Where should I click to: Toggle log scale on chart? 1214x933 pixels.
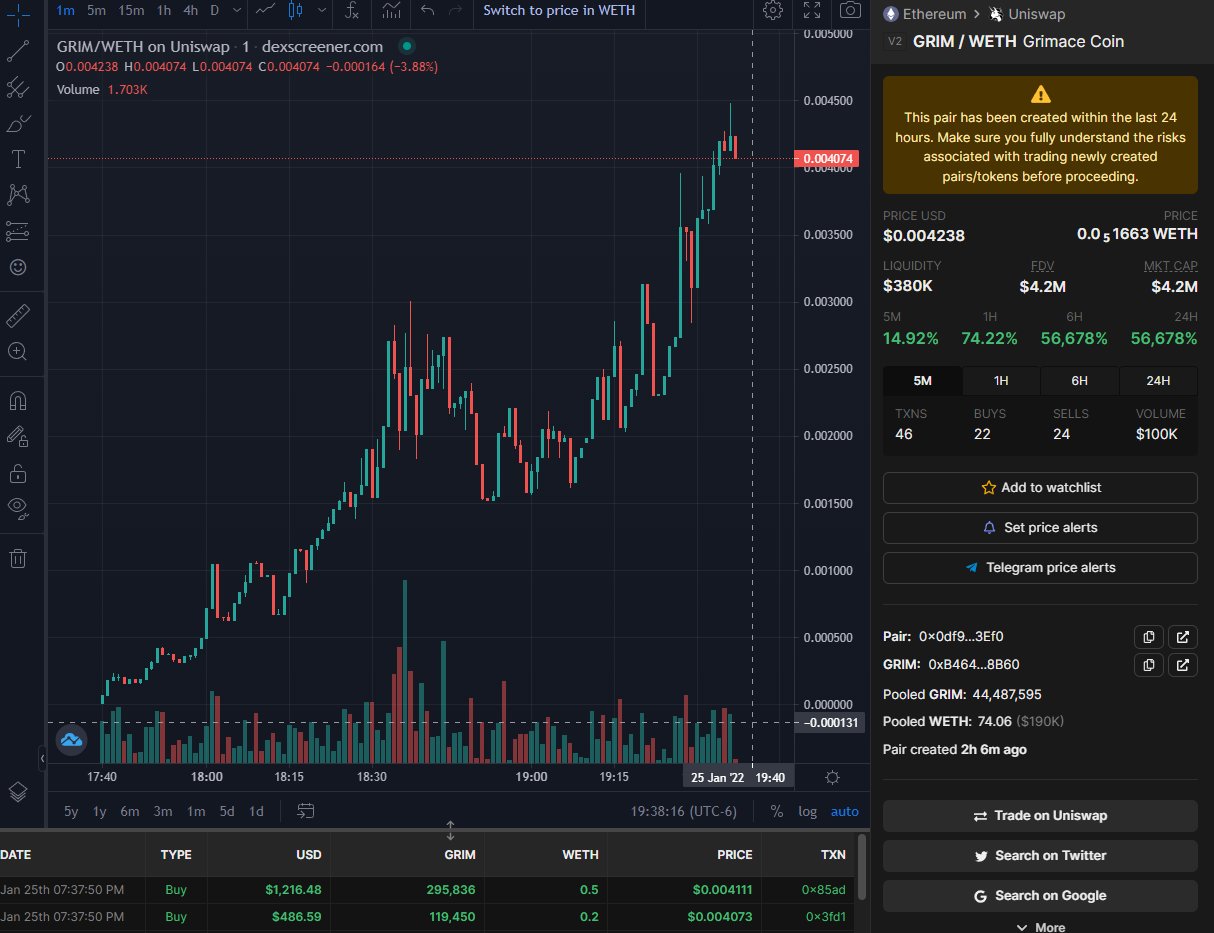click(807, 811)
